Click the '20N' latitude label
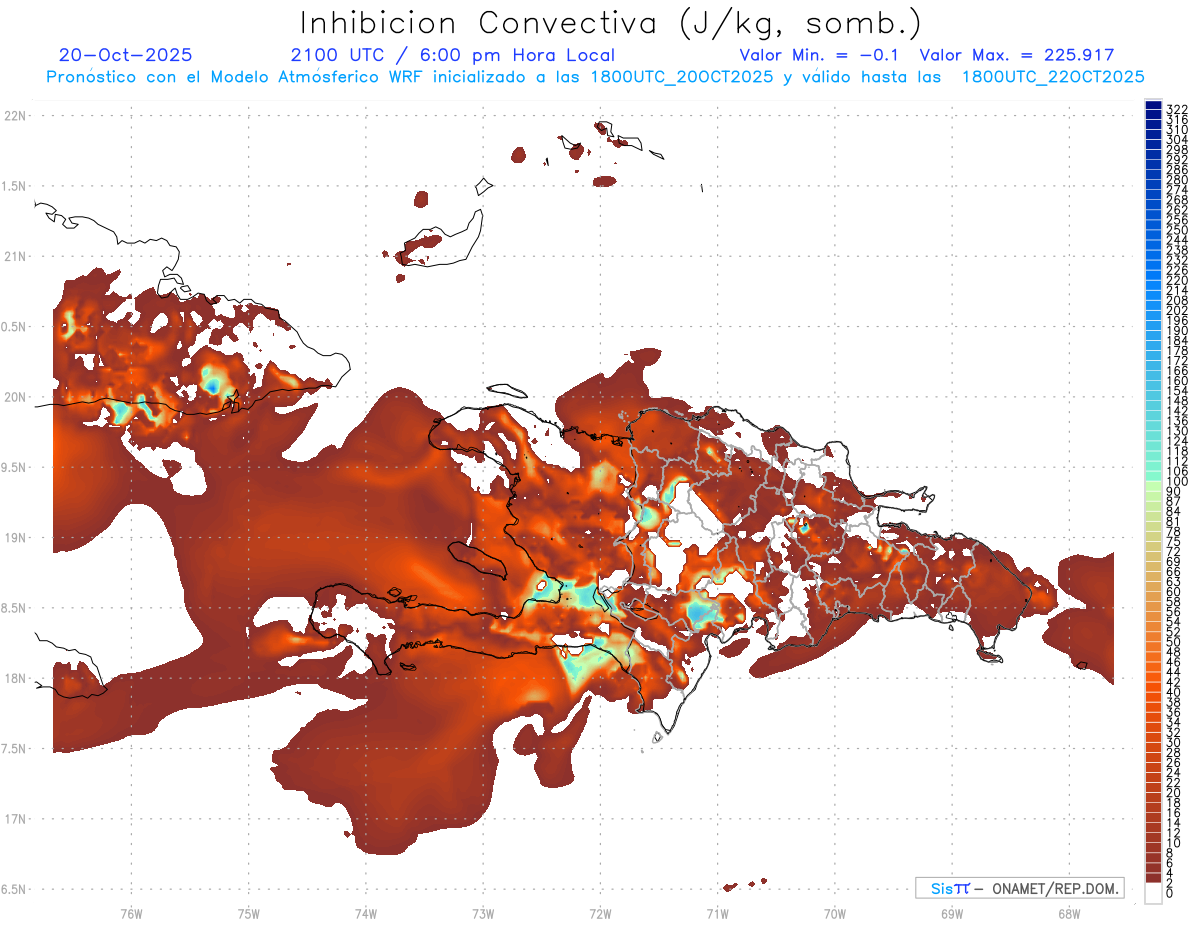The height and width of the screenshot is (927, 1200). [x=15, y=397]
